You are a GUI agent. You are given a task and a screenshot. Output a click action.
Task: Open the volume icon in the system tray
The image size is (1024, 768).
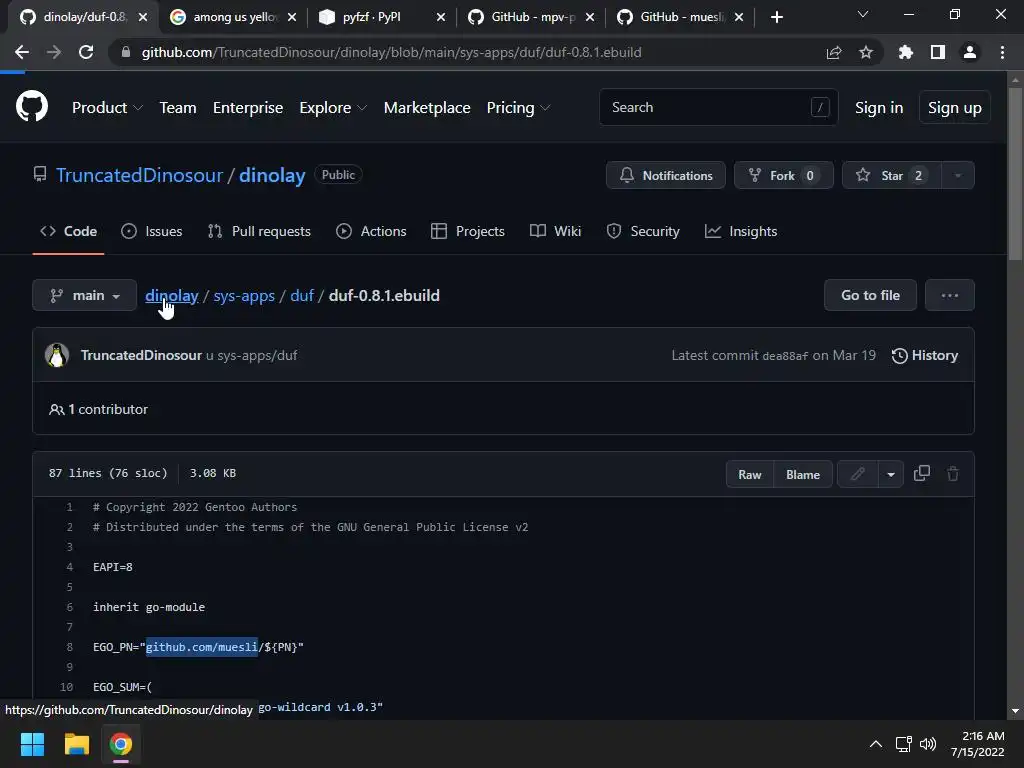[x=927, y=744]
